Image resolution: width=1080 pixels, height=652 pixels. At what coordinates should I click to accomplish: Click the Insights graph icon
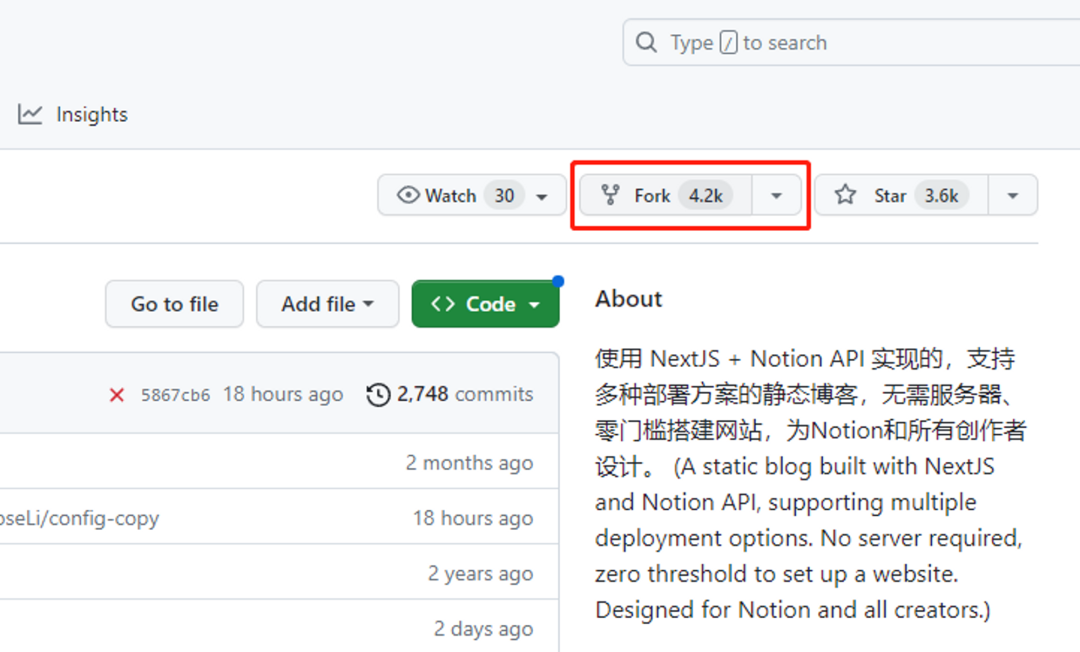pos(30,114)
